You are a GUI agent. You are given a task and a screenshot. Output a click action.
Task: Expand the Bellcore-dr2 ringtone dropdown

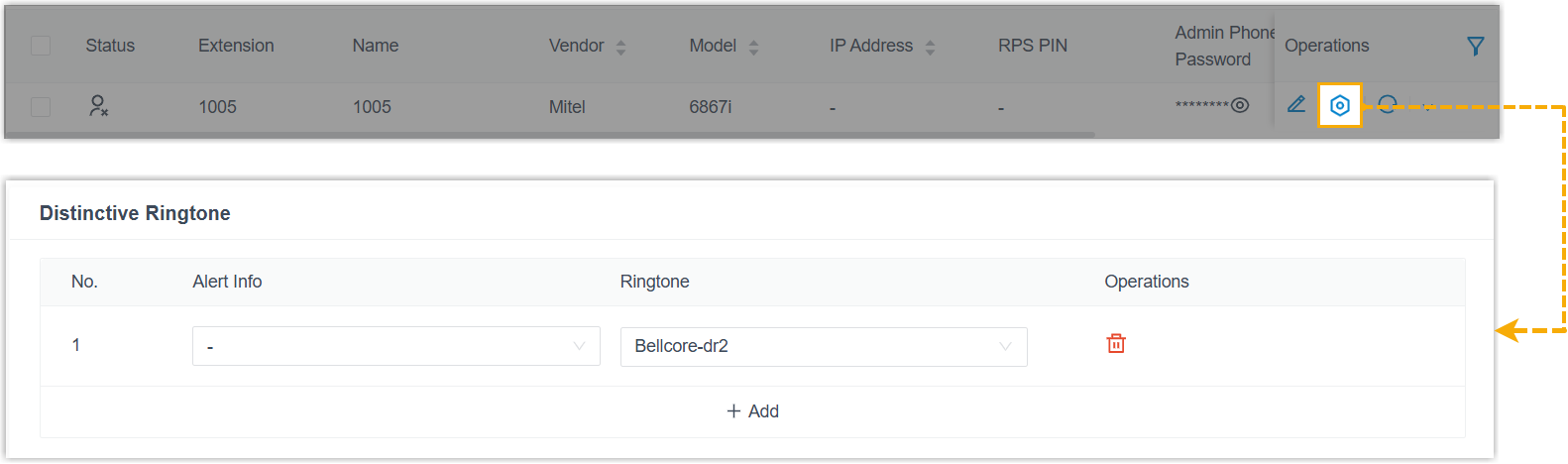pyautogui.click(x=823, y=346)
